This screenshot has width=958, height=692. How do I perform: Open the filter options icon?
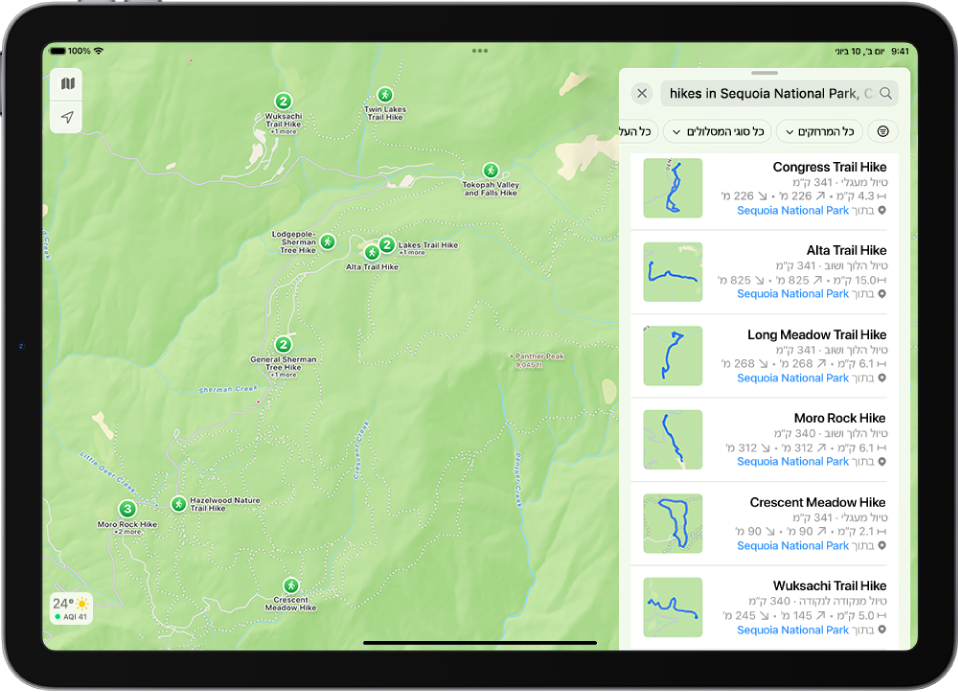(x=883, y=131)
